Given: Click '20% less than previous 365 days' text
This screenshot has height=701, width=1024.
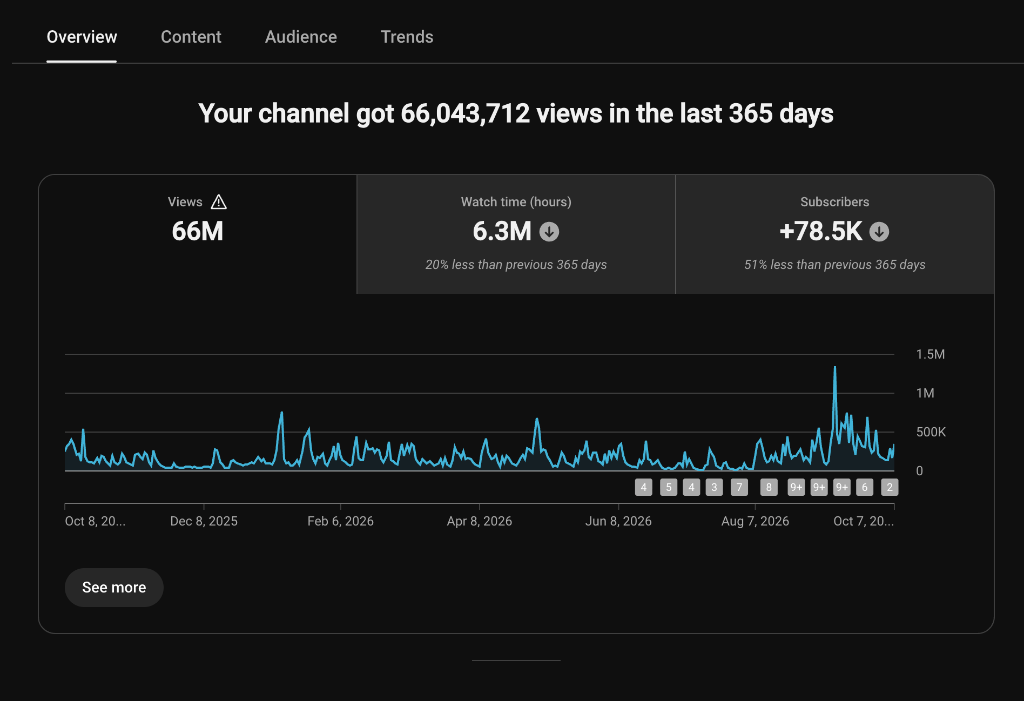Looking at the screenshot, I should [516, 265].
